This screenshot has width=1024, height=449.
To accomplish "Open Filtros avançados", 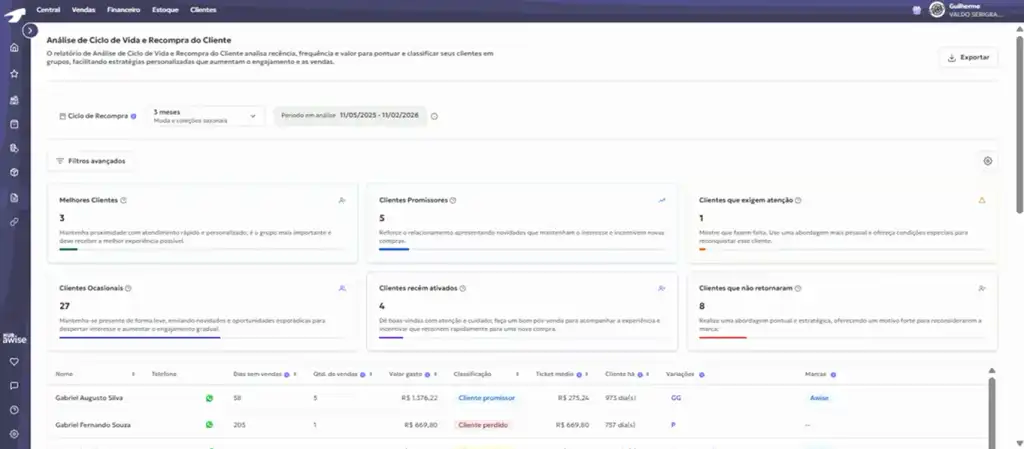I will 91,161.
